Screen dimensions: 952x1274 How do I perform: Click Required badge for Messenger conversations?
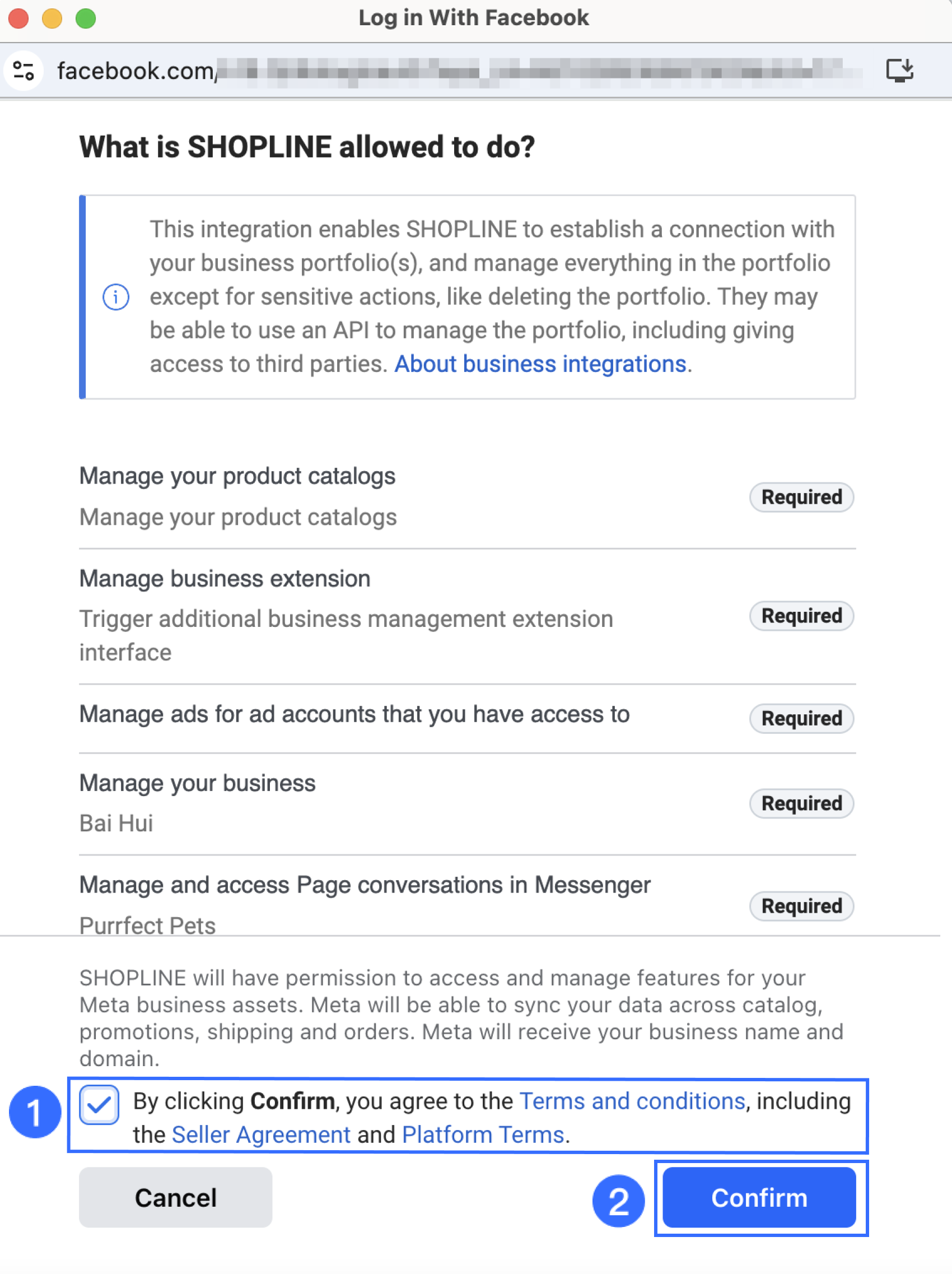click(801, 905)
